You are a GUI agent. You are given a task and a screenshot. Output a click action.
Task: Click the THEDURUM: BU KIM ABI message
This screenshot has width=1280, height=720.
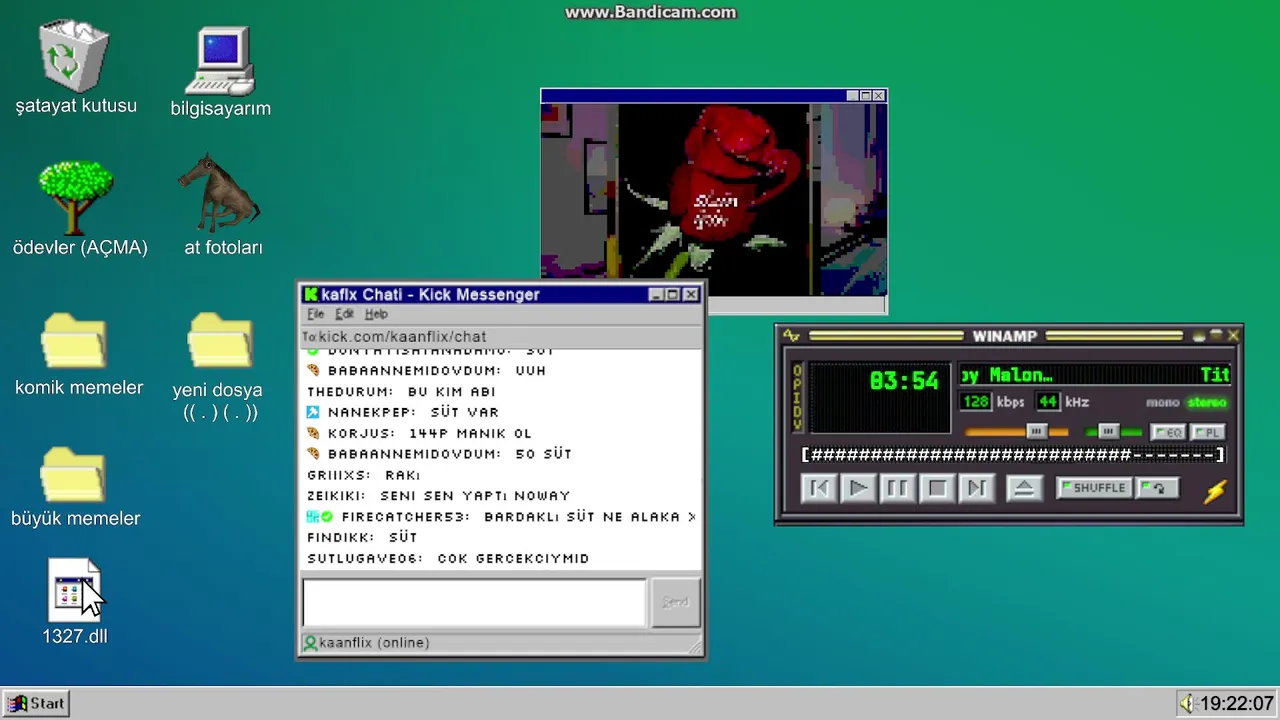click(401, 392)
